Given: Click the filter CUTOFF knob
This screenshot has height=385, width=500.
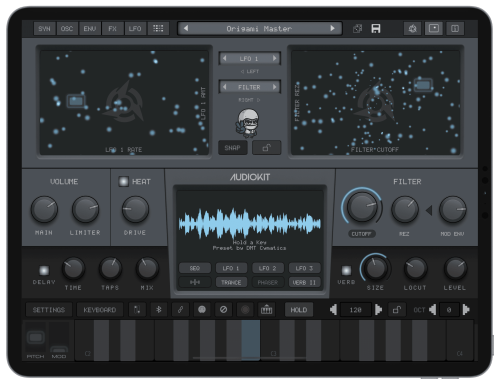Looking at the screenshot, I should (x=362, y=208).
